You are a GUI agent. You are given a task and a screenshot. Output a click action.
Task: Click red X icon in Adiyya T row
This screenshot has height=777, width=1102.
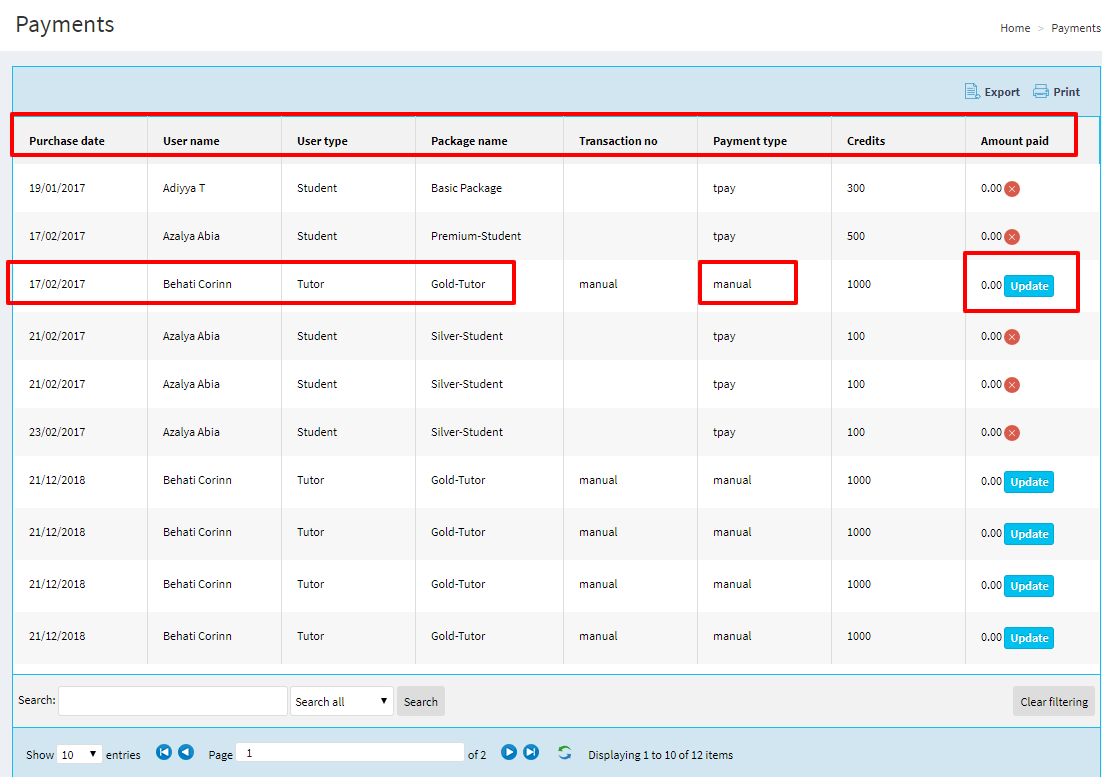1012,189
